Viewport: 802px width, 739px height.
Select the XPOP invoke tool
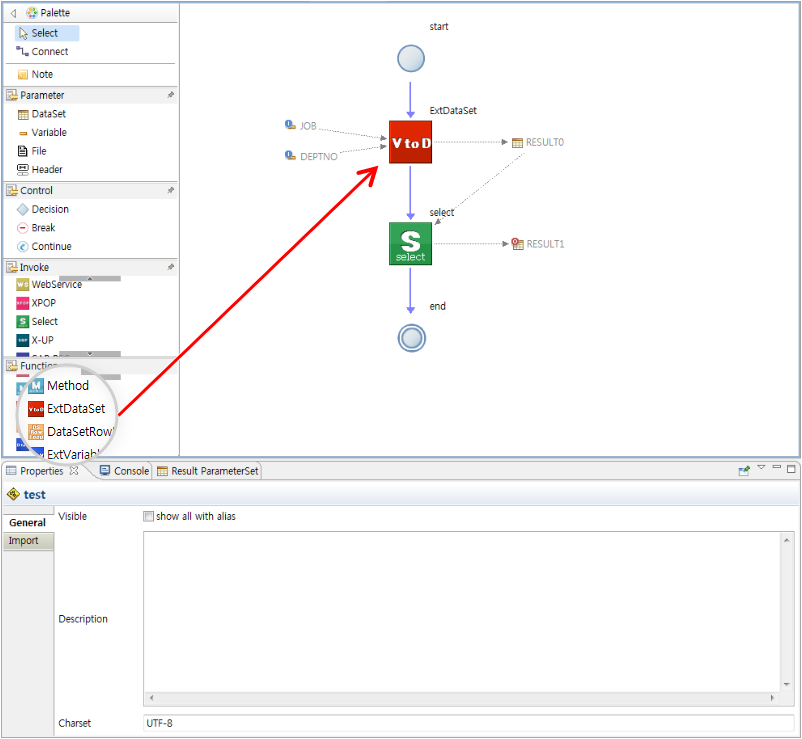click(x=43, y=302)
